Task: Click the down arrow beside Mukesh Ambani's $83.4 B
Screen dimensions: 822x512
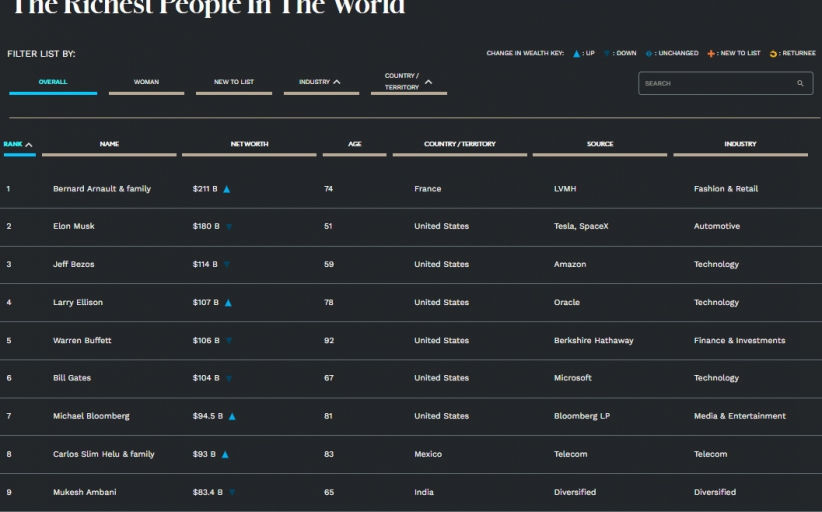Action: pos(232,492)
